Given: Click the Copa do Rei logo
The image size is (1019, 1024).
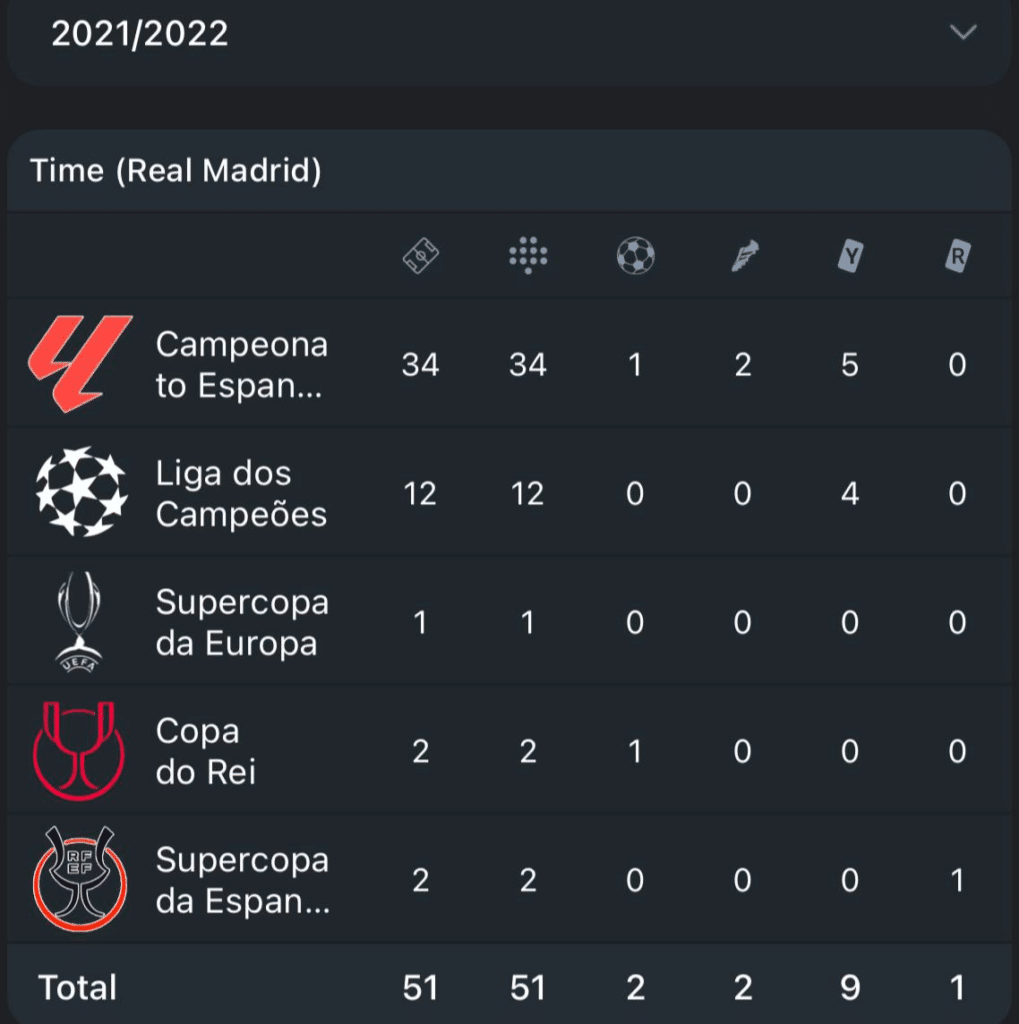Looking at the screenshot, I should point(80,750).
